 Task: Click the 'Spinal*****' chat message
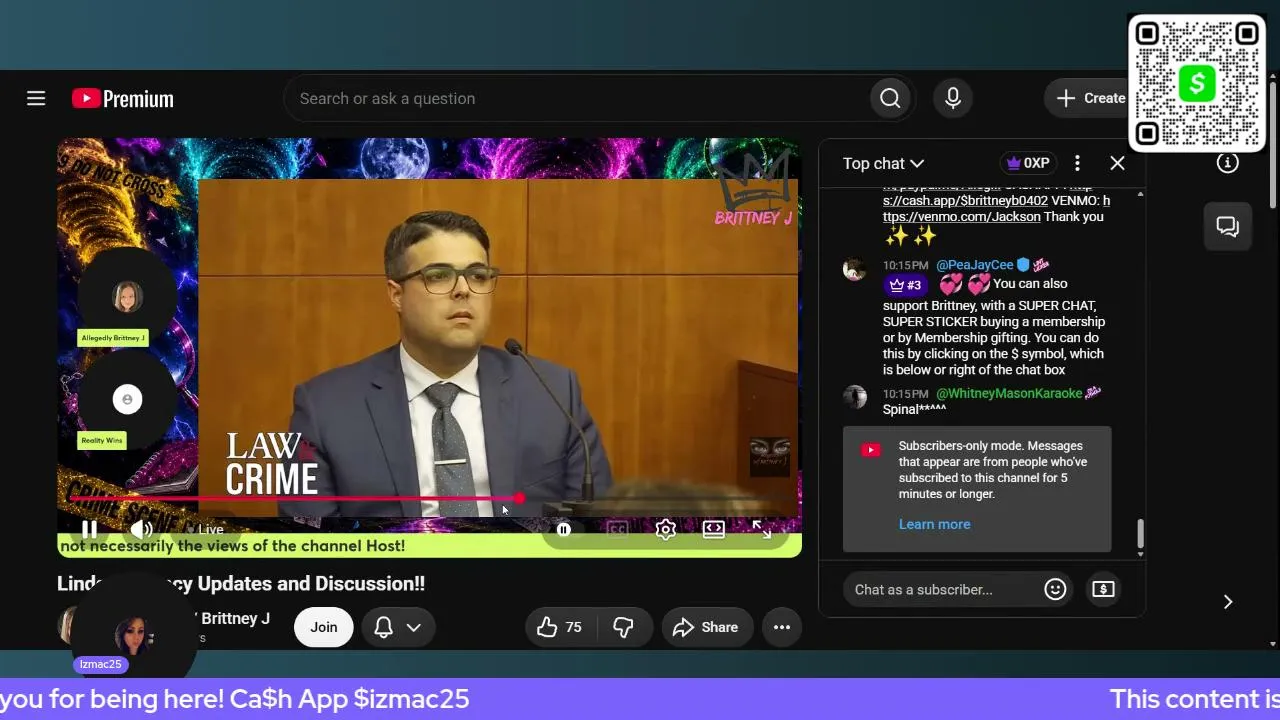tap(914, 409)
